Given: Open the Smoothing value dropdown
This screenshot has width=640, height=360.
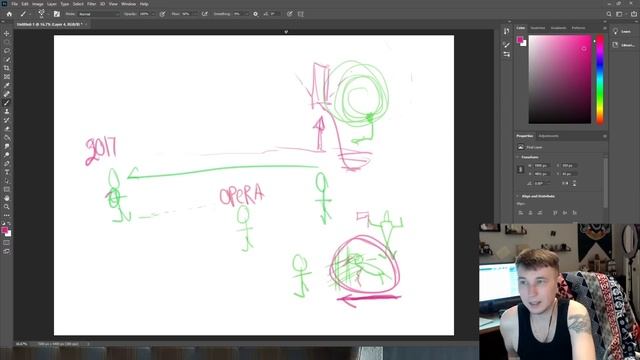Looking at the screenshot, I should (x=246, y=14).
